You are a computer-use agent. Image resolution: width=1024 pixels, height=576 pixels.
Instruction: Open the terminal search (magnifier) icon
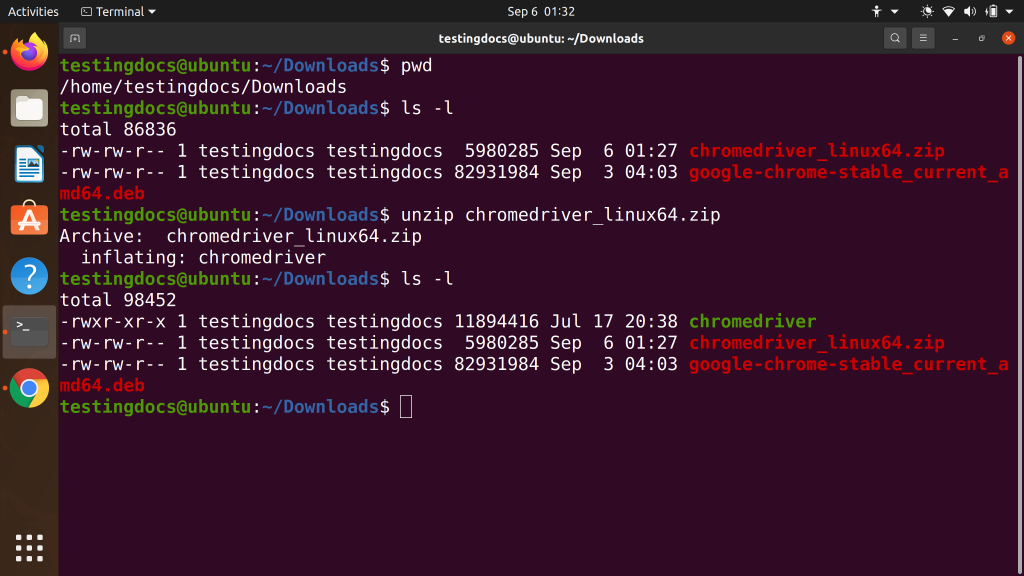[893, 37]
